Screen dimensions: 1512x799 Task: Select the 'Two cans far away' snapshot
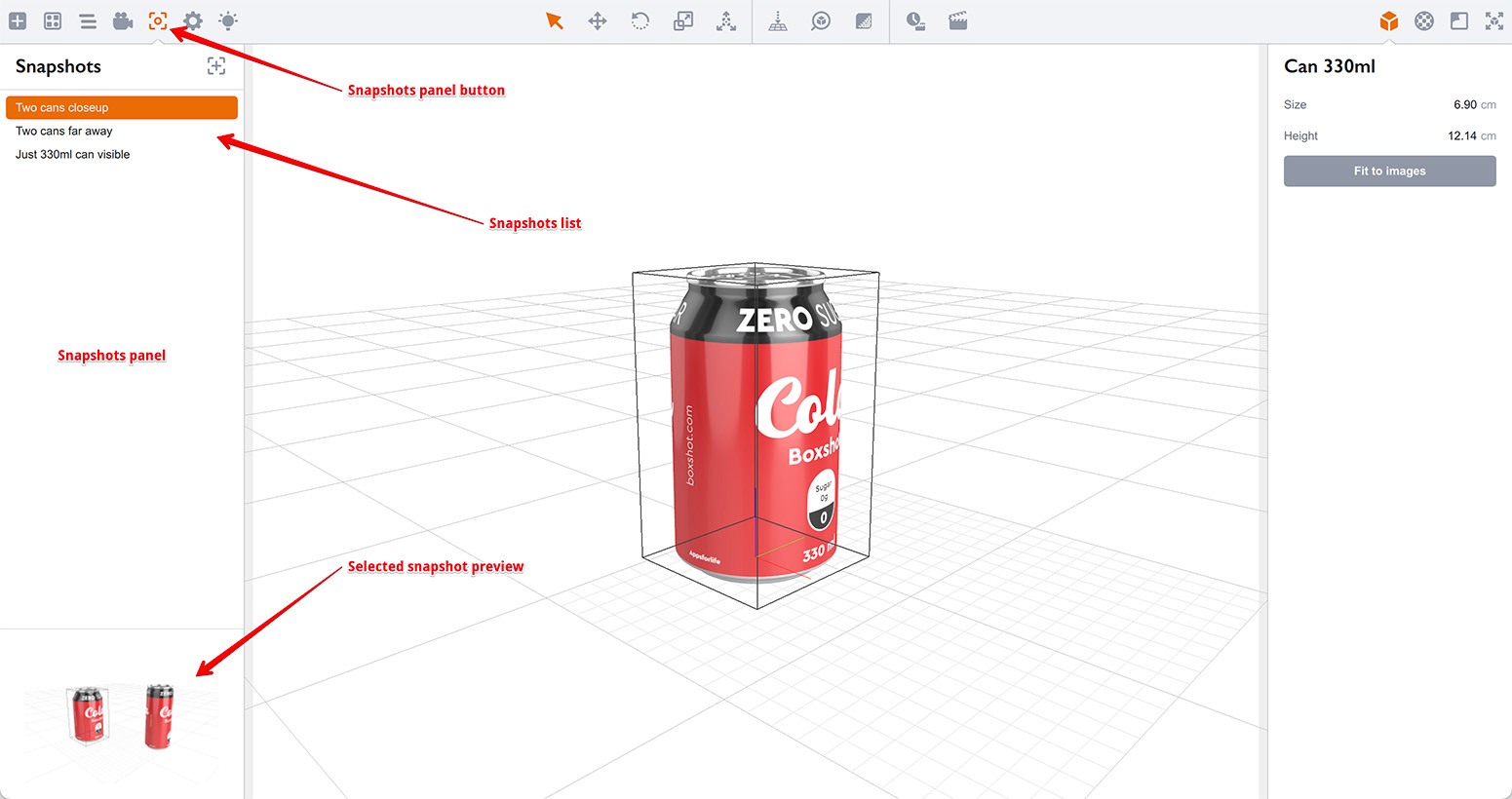64,131
